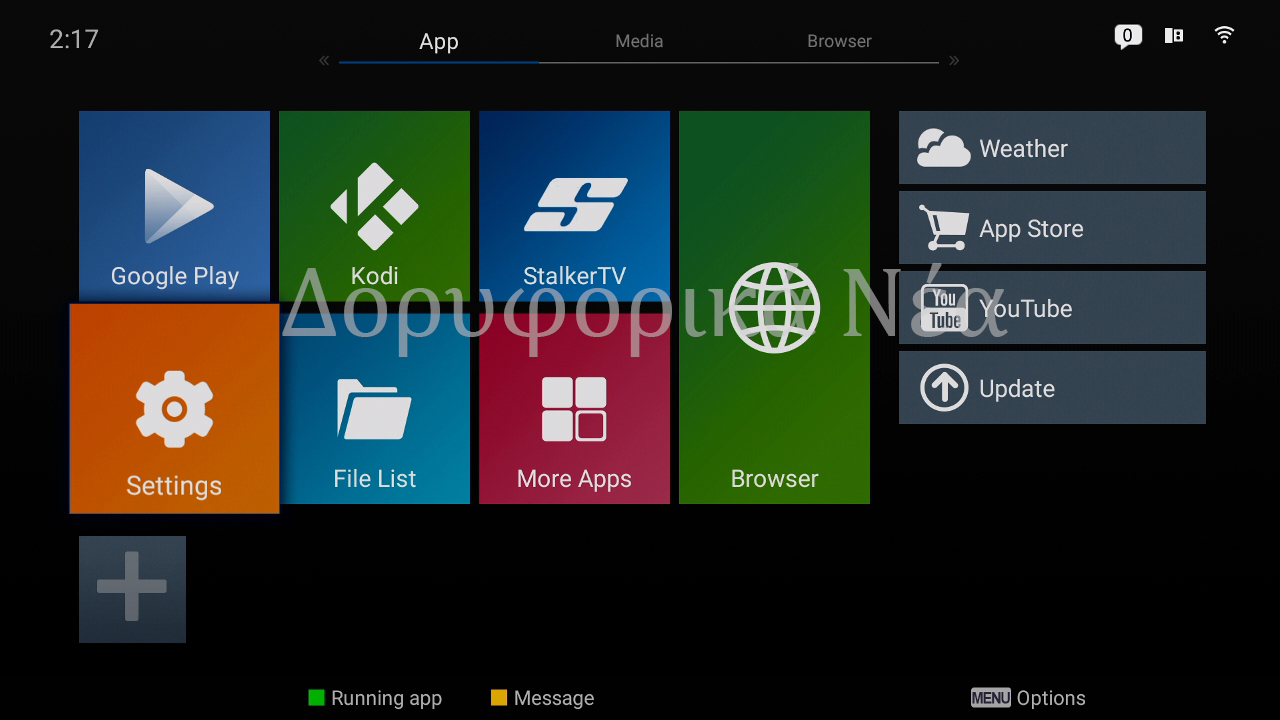Screen dimensions: 1280x720
Task: Launch Kodi media center tile
Action: tap(374, 206)
